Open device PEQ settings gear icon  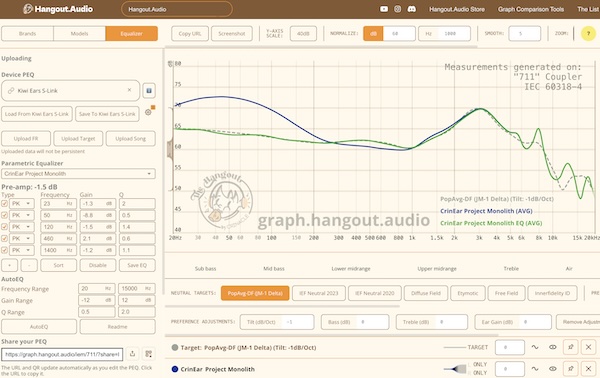point(148,112)
